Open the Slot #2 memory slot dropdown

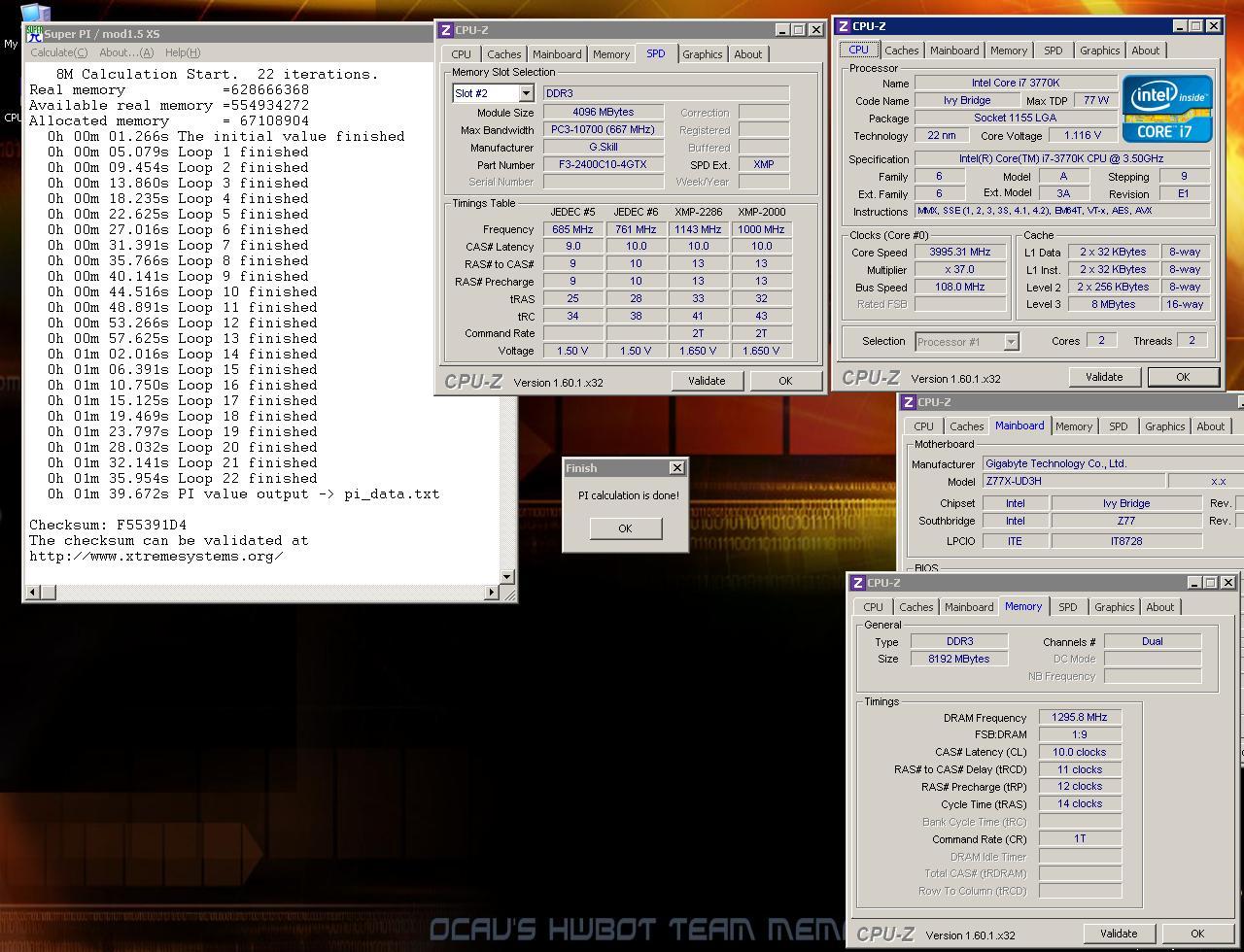(x=526, y=93)
